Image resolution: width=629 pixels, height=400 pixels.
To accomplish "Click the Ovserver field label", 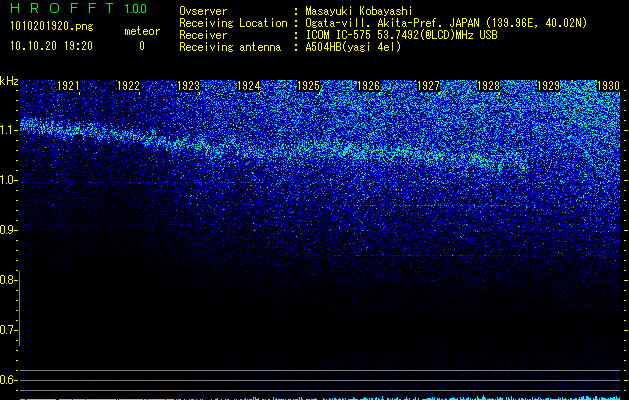I will (203, 11).
